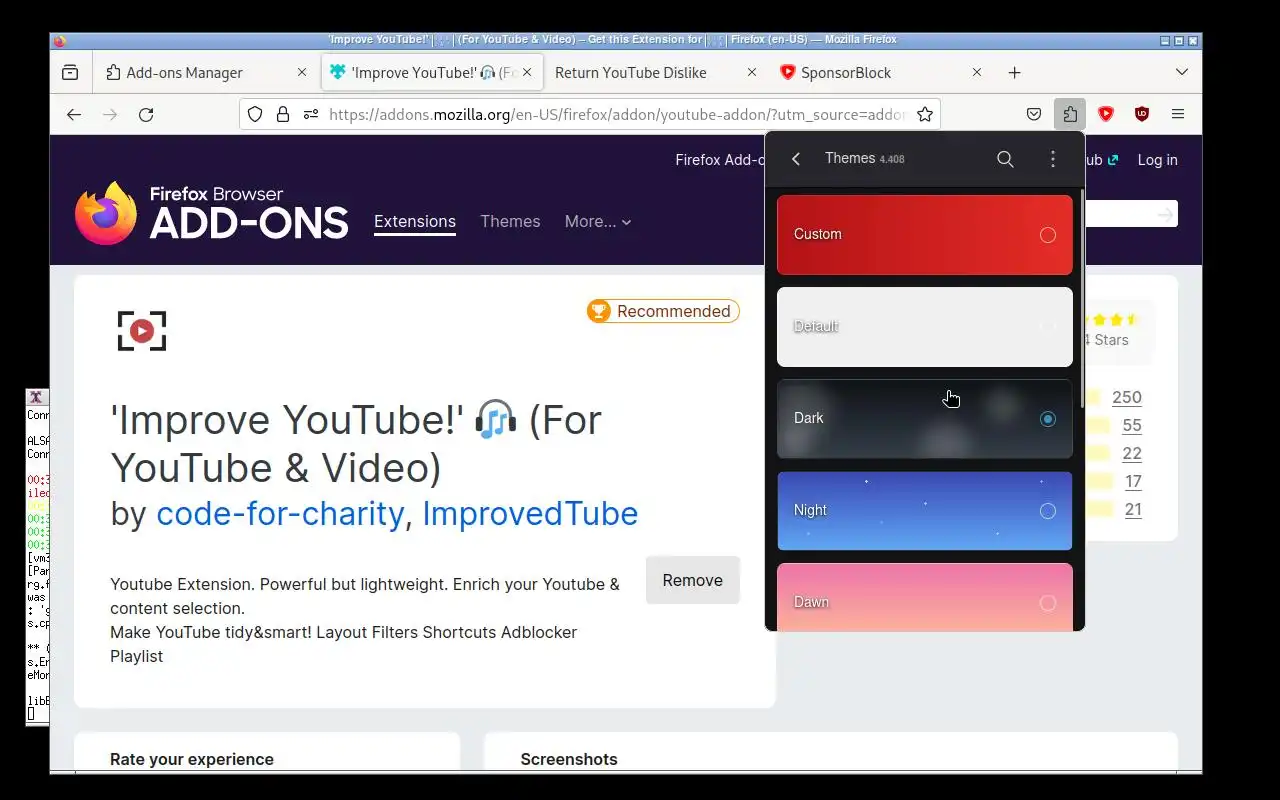This screenshot has height=800, width=1280.
Task: Select the Dawn theme radio button
Action: [x=1048, y=603]
